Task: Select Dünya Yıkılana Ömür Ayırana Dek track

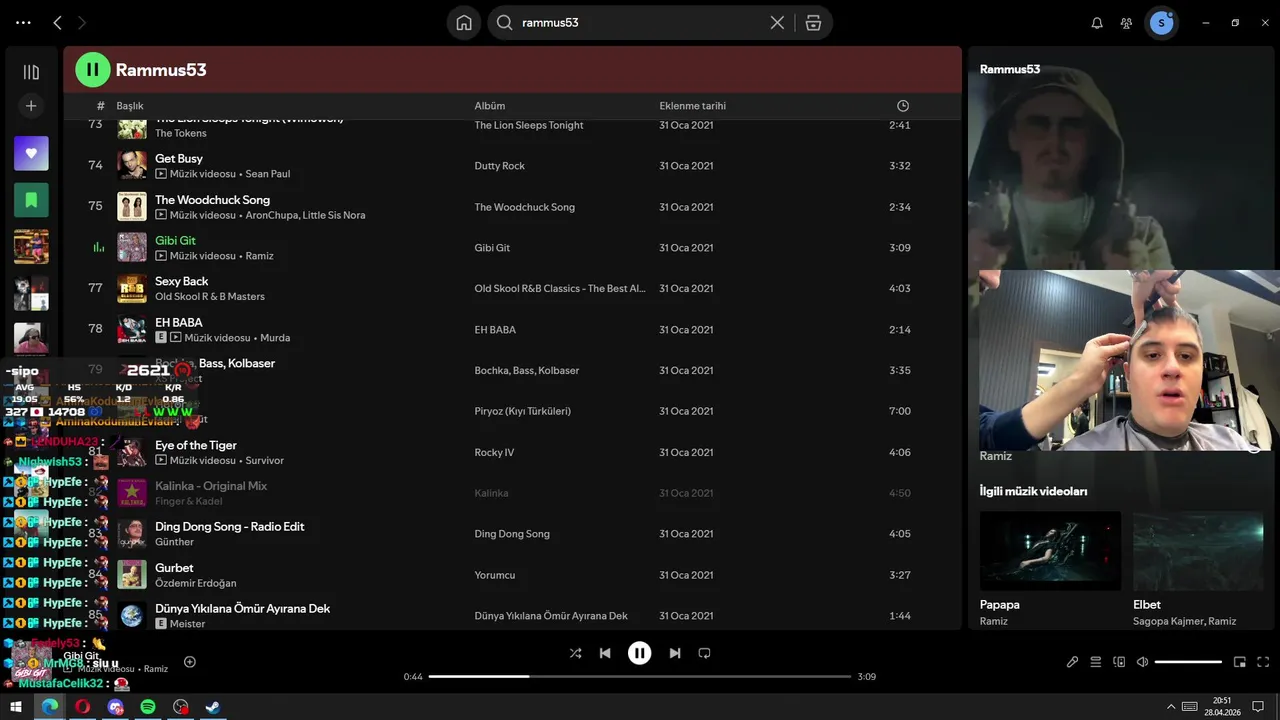Action: click(242, 608)
